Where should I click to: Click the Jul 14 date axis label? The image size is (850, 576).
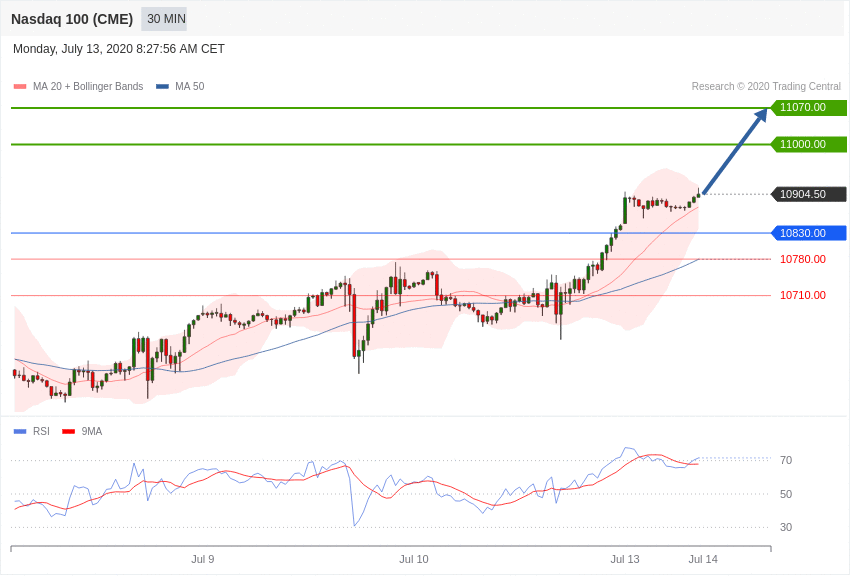(703, 559)
